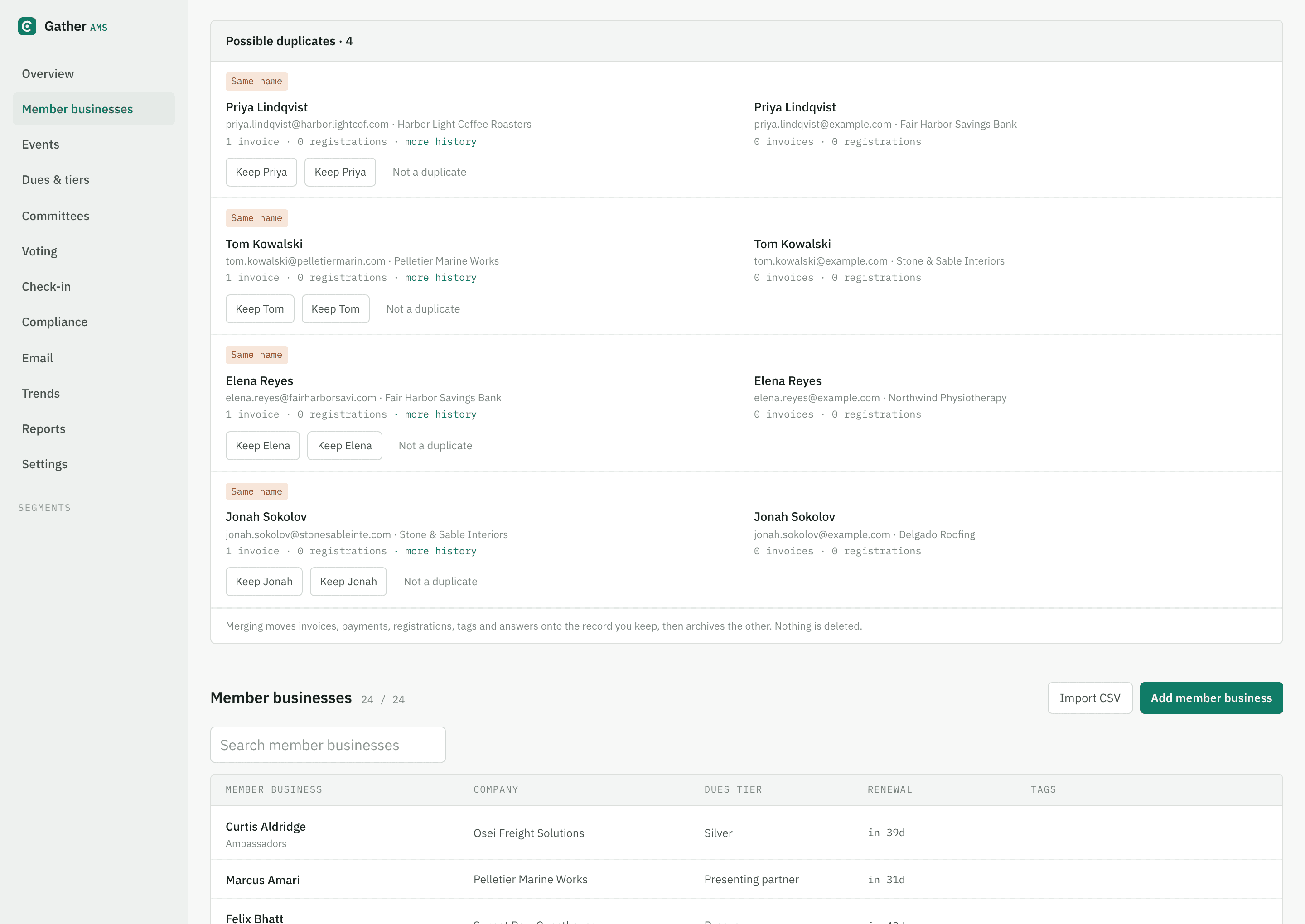Keep the Delgado Roofing Jonah record

(x=348, y=582)
